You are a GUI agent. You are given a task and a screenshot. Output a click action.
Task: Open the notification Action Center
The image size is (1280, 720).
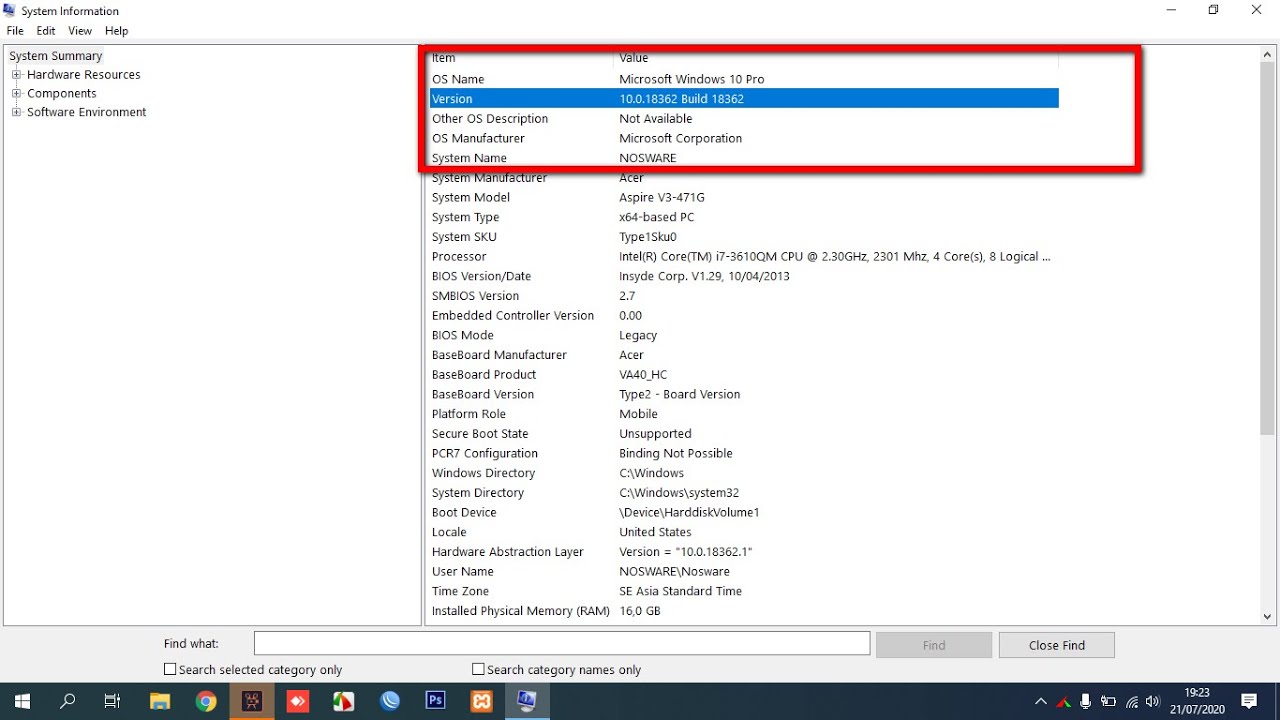click(1249, 701)
